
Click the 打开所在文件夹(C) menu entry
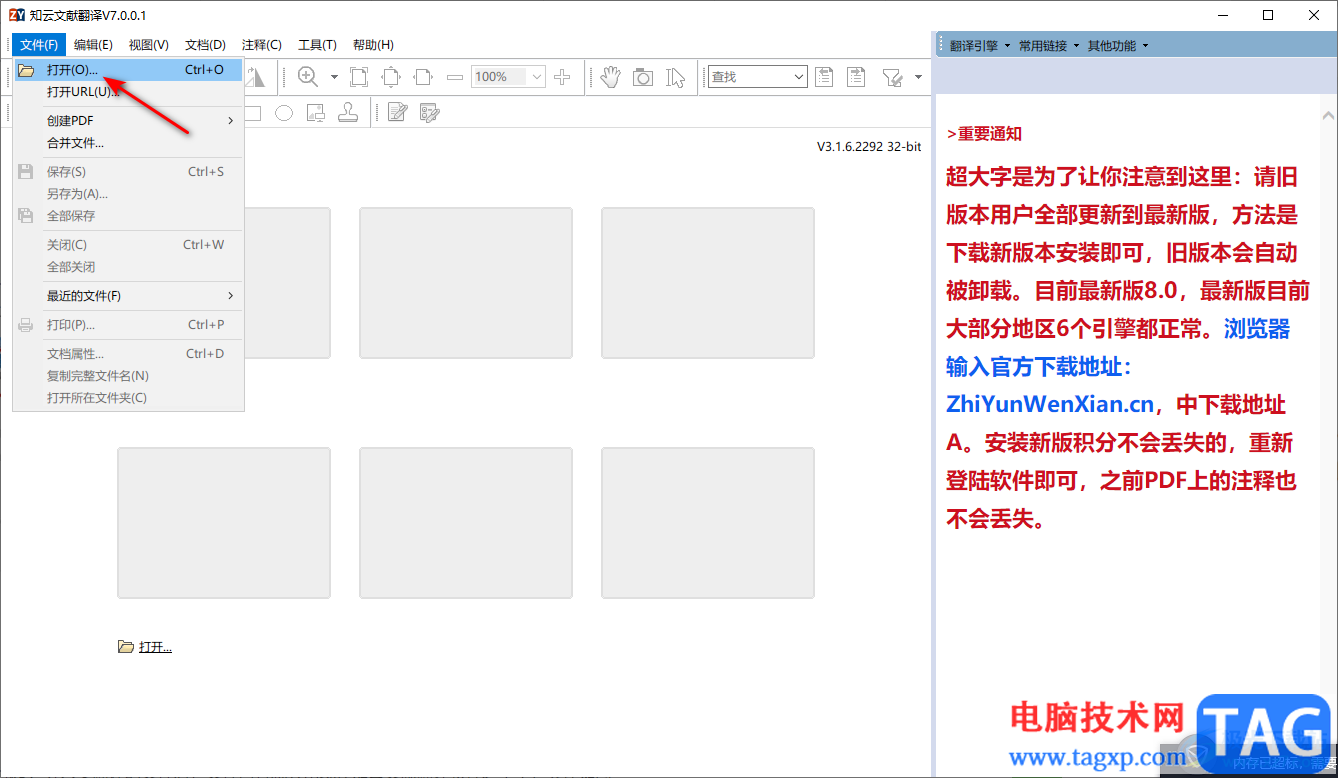coord(128,398)
